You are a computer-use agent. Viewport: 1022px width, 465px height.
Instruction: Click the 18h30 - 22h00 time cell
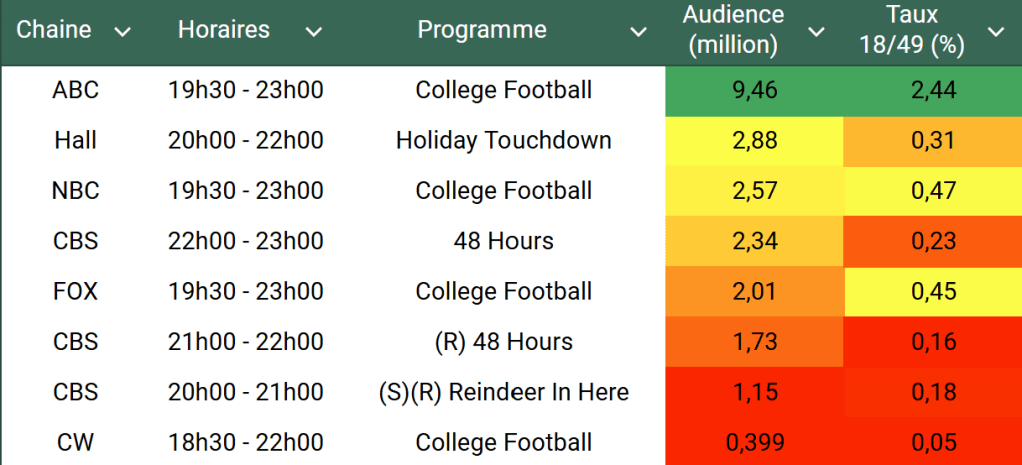[x=245, y=442]
